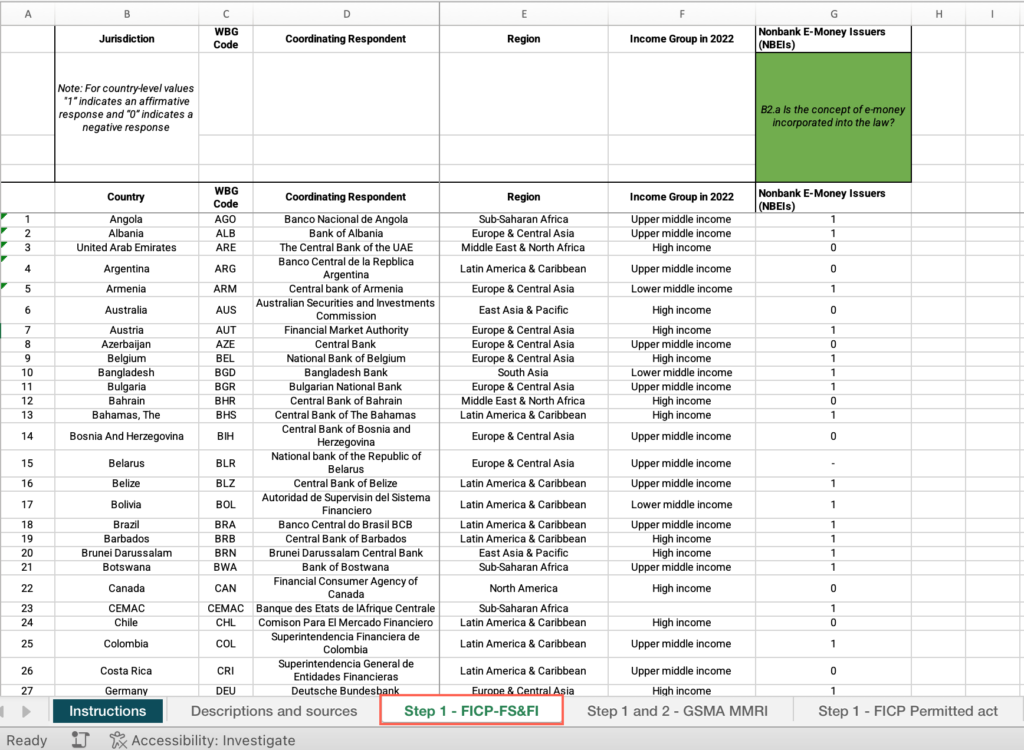Open the Instructions sheet tab
This screenshot has width=1024, height=750.
pos(108,711)
